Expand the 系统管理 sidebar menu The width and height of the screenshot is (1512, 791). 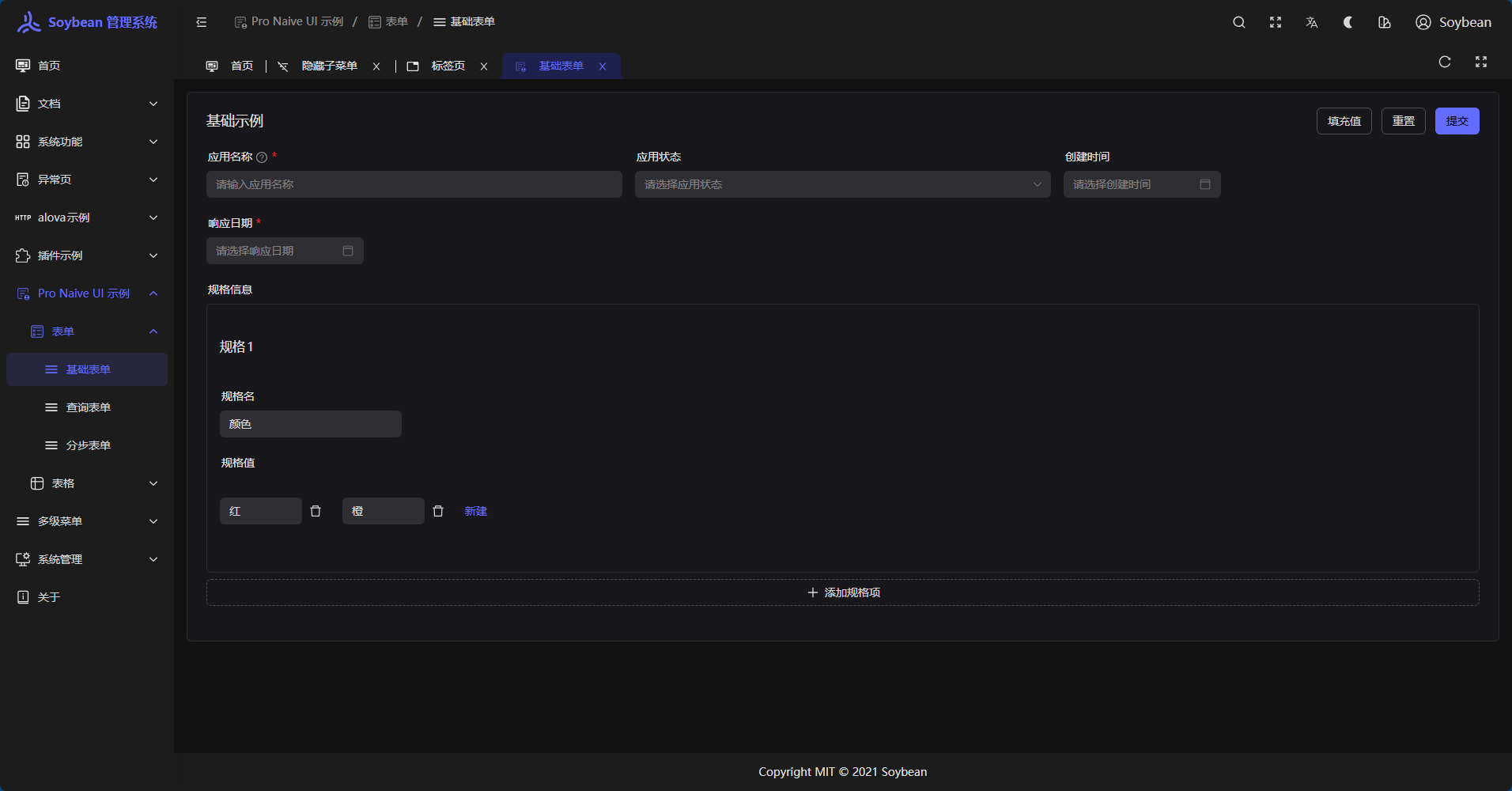coord(87,559)
